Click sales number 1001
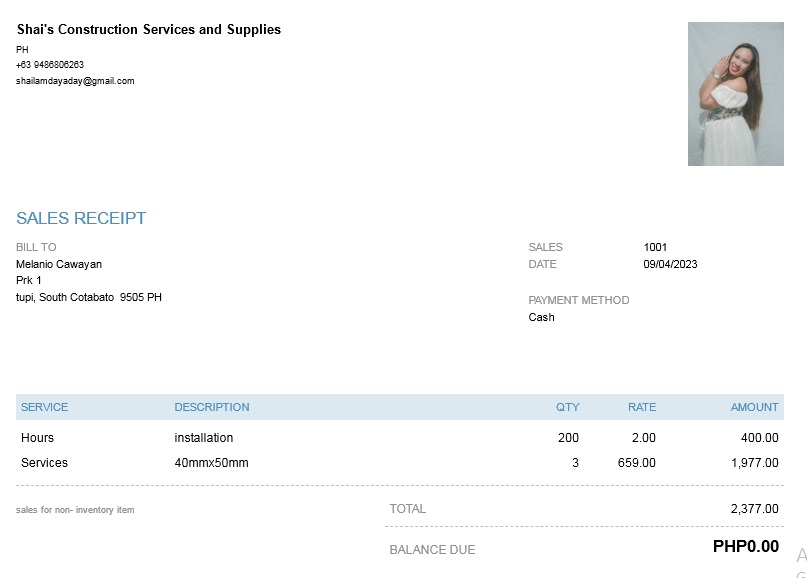Image resolution: width=807 pixels, height=578 pixels. click(x=655, y=247)
